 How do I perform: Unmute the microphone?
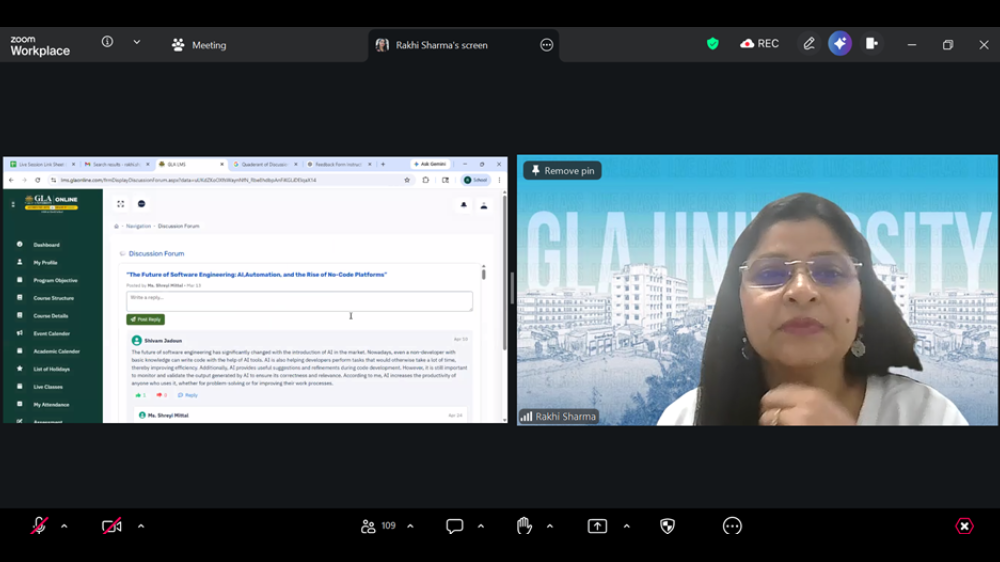click(x=39, y=526)
